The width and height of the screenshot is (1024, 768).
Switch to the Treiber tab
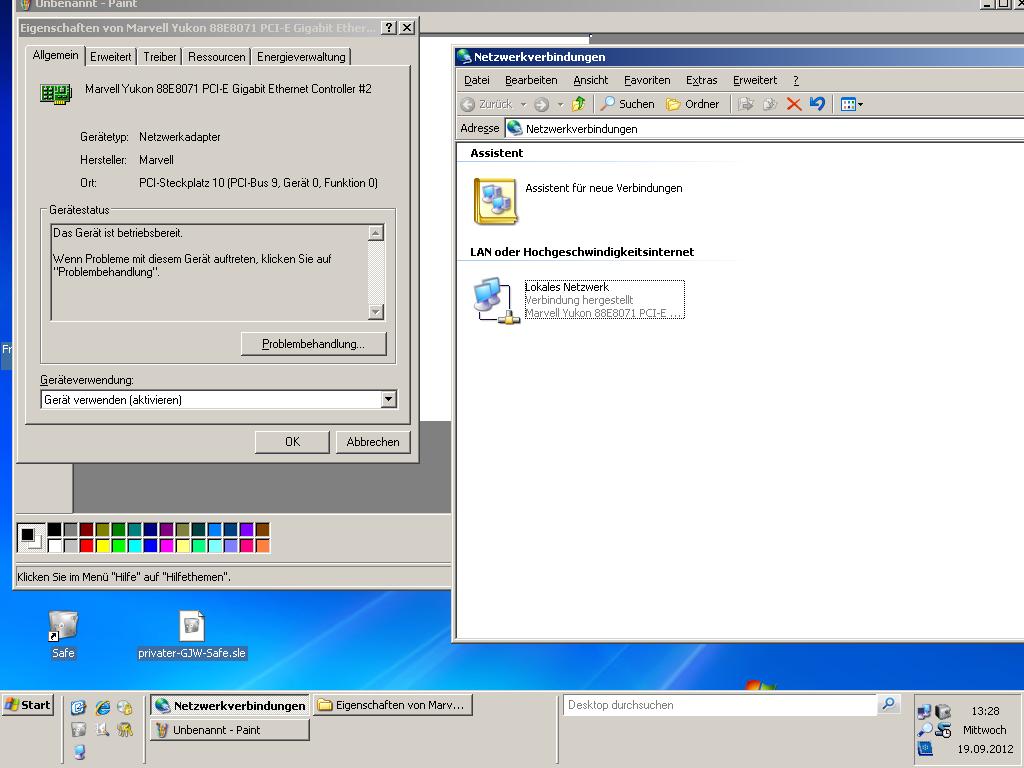pos(160,57)
